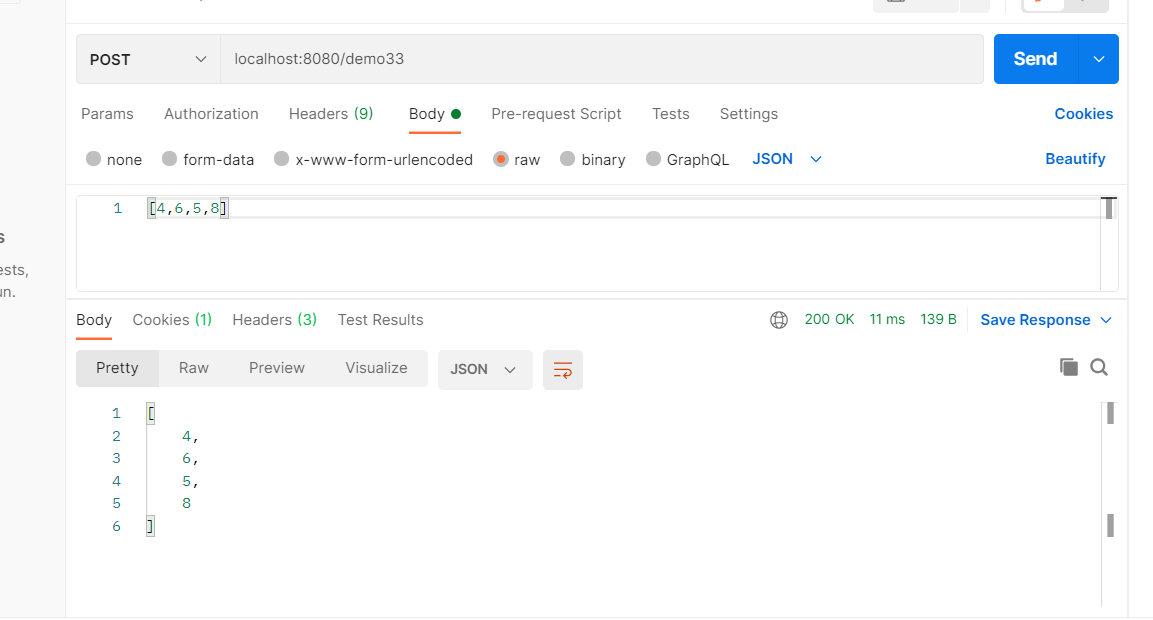Click the network globe icon
The height and width of the screenshot is (620, 1153).
coord(779,320)
